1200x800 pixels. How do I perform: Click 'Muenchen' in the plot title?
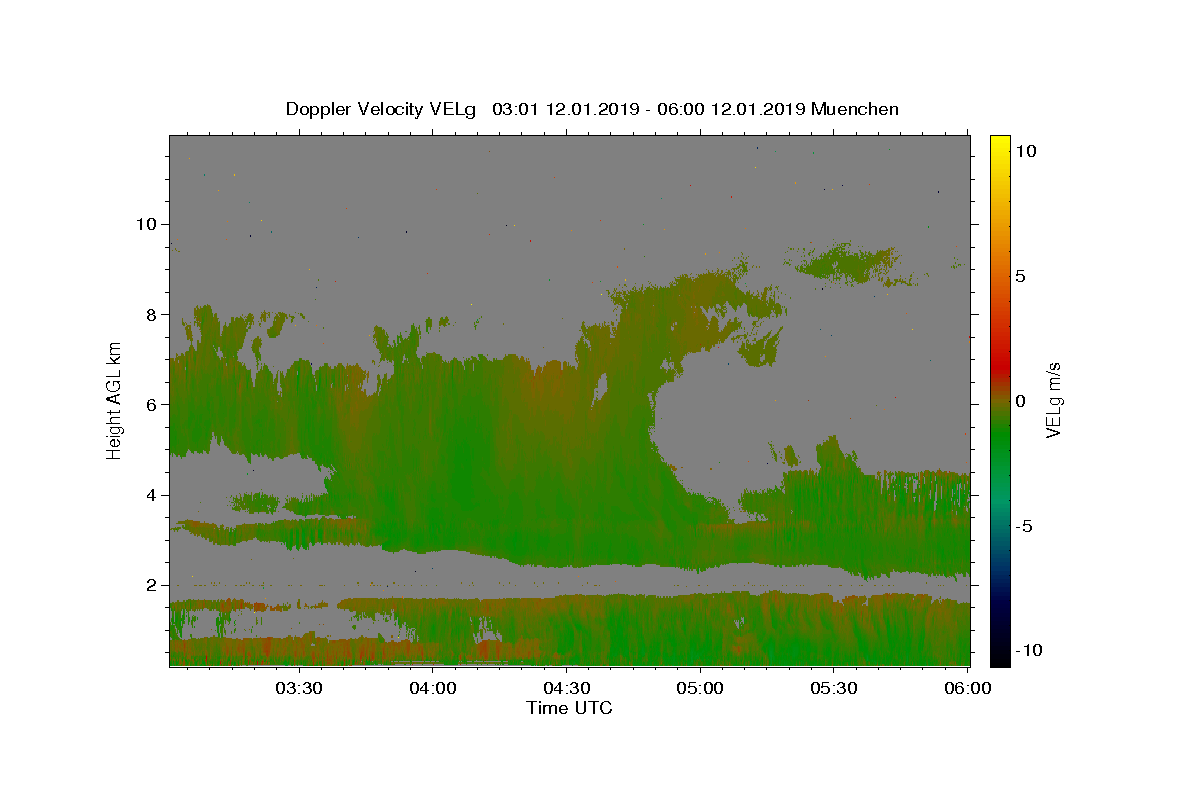(855, 109)
